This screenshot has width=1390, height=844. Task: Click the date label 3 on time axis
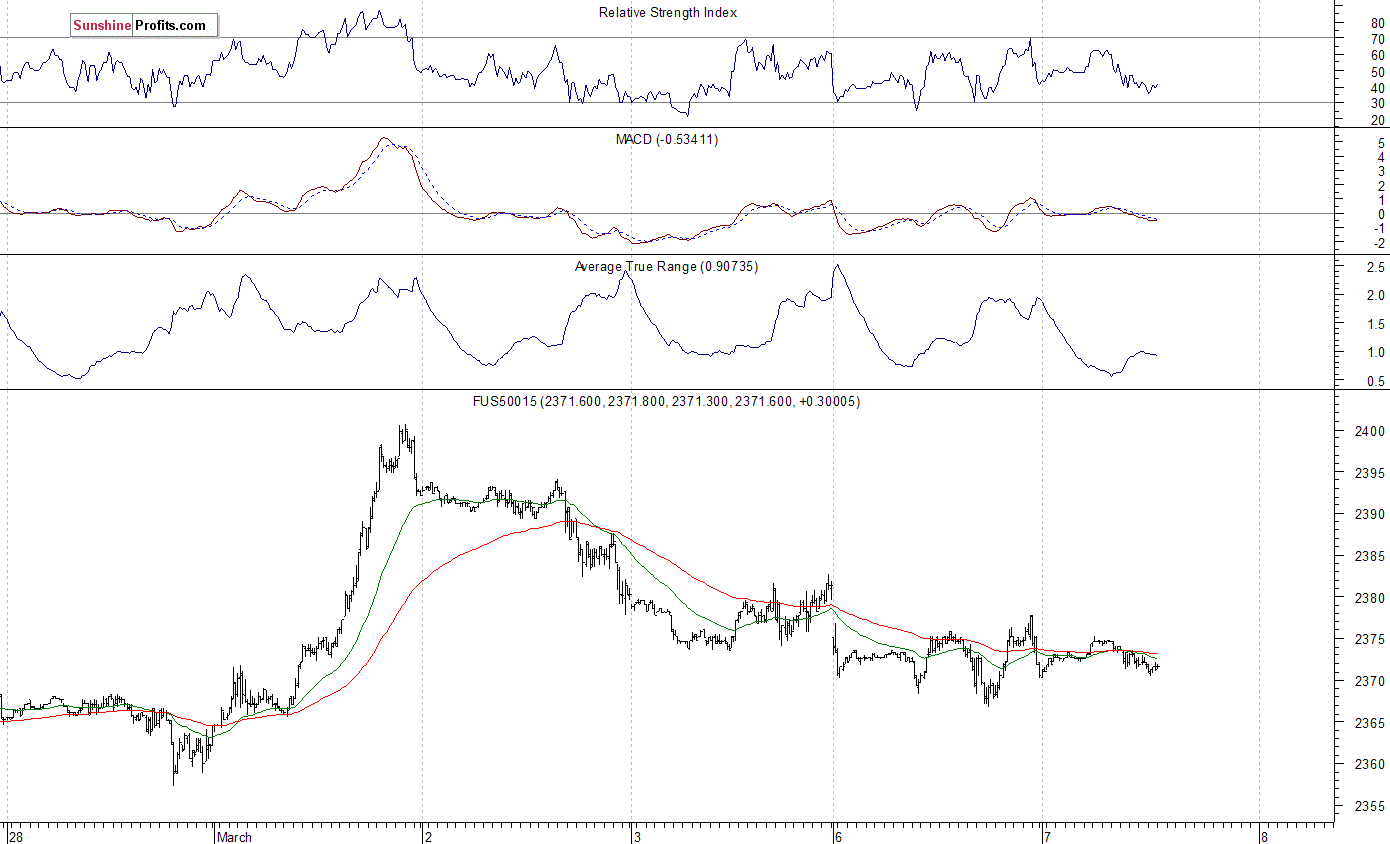click(x=637, y=836)
